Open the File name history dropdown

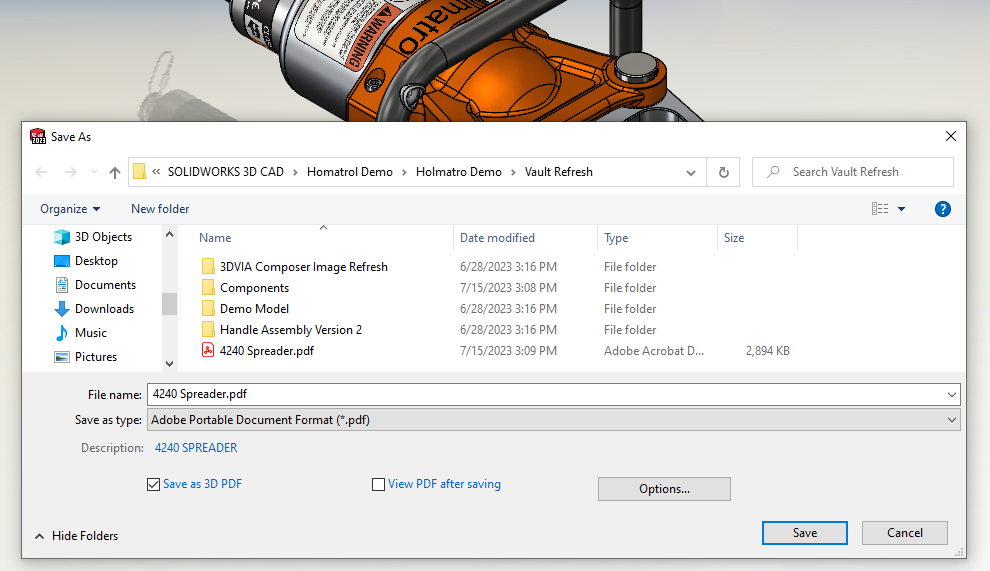click(951, 395)
